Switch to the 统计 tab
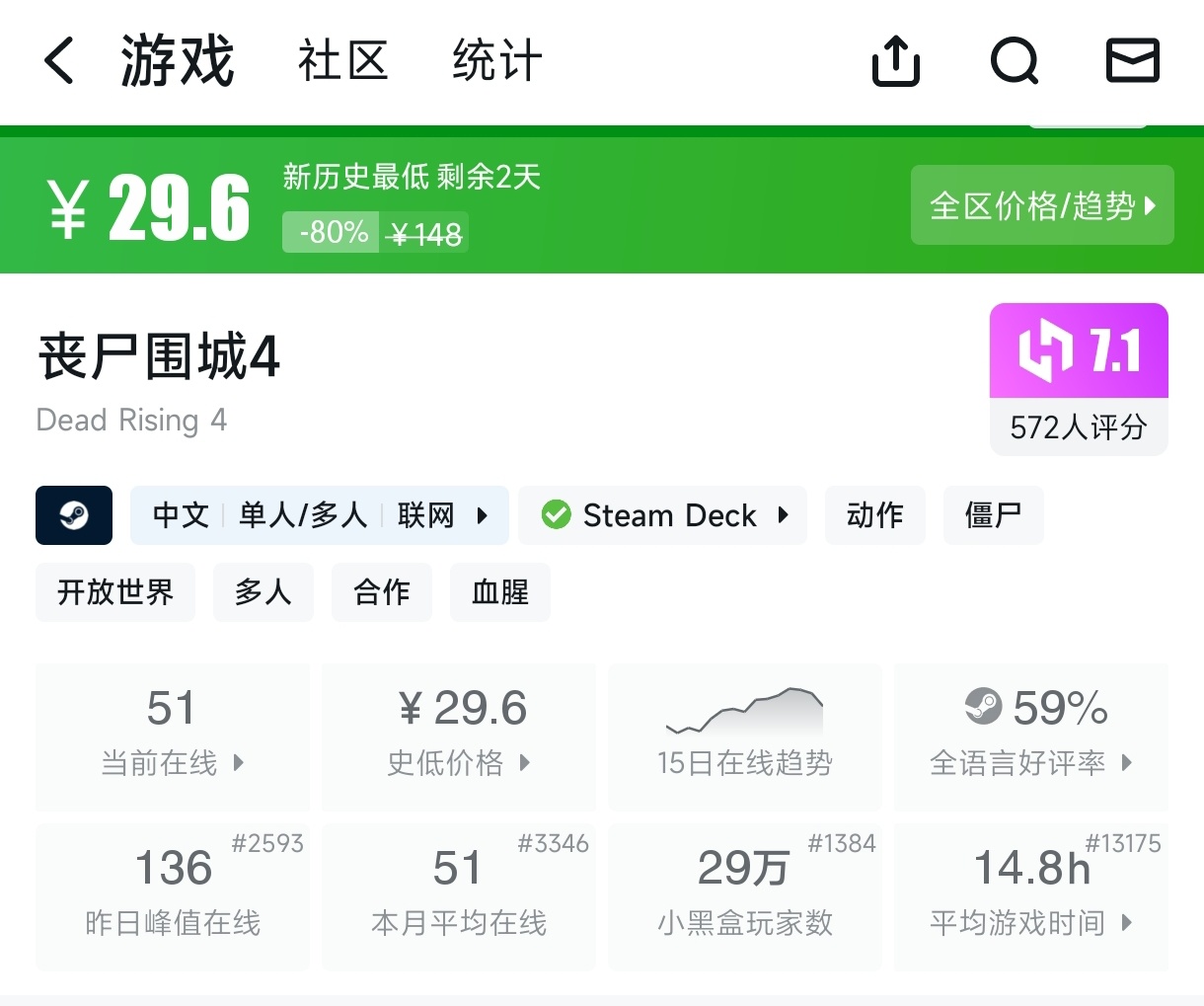 point(497,61)
